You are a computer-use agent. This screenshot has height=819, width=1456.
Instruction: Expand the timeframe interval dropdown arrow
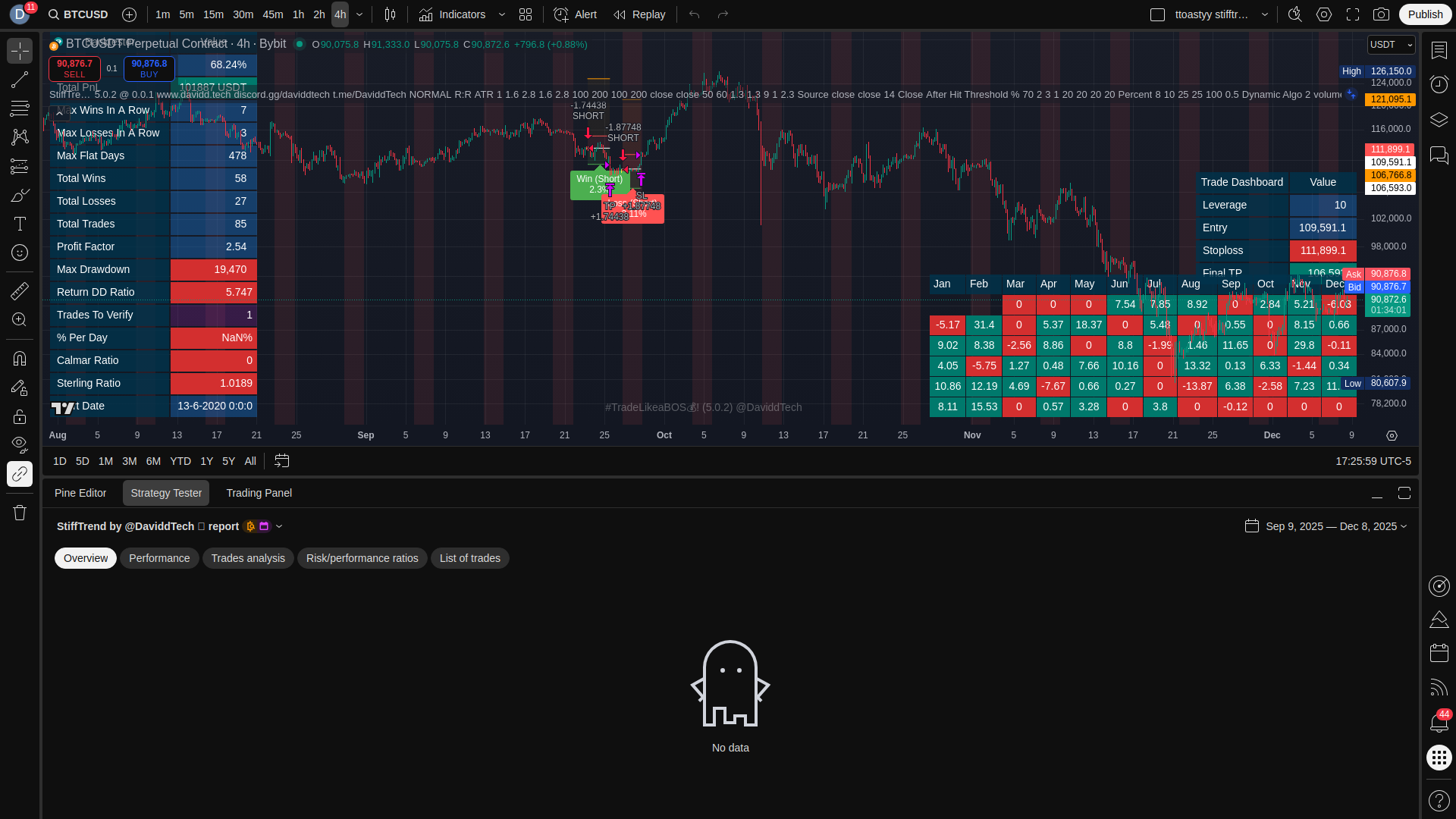pyautogui.click(x=359, y=14)
